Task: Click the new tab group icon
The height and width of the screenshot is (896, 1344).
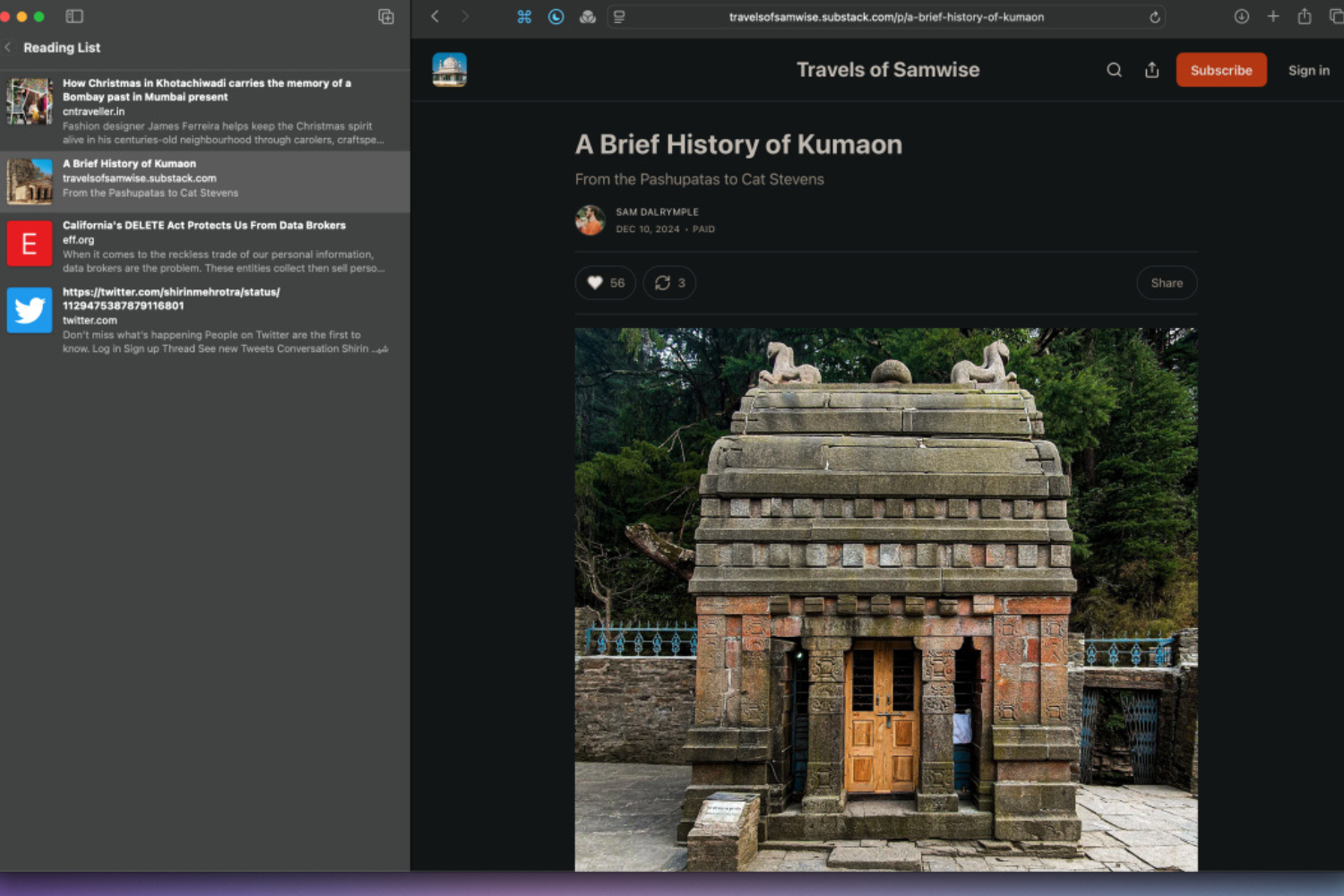Action: tap(386, 16)
